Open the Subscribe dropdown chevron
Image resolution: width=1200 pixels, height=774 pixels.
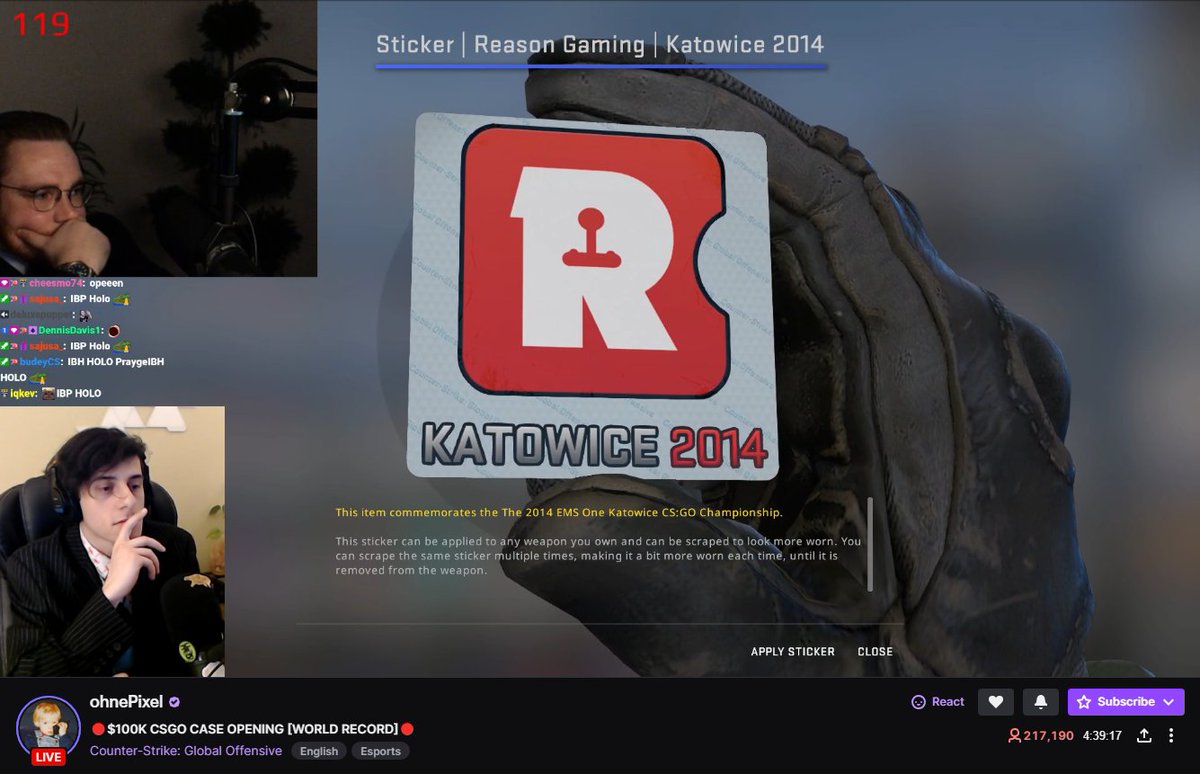coord(1169,702)
